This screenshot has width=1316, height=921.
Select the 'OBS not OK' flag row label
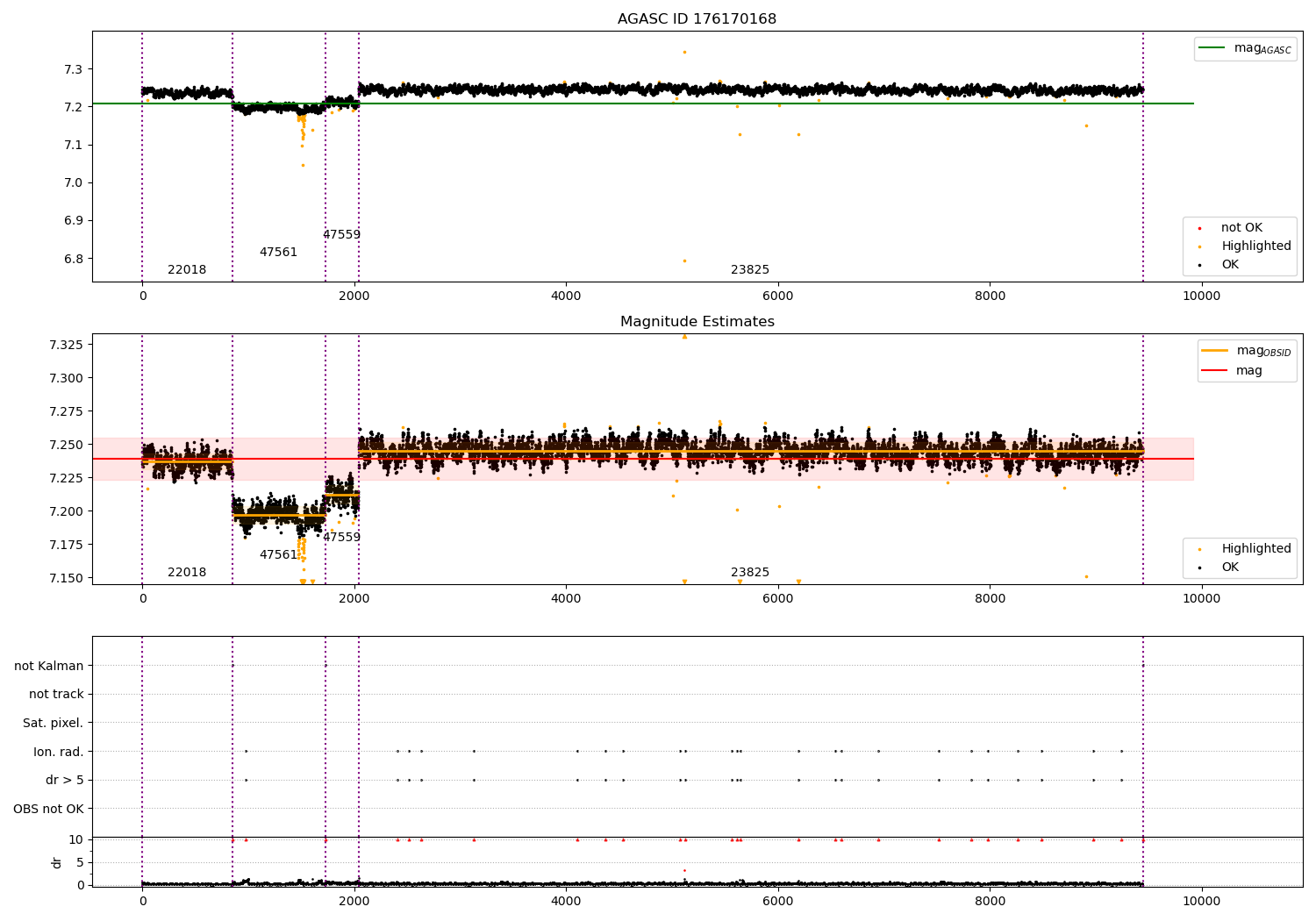48,809
